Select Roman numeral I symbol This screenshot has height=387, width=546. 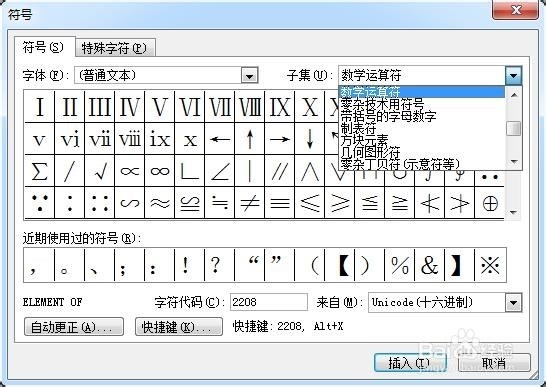[x=39, y=107]
